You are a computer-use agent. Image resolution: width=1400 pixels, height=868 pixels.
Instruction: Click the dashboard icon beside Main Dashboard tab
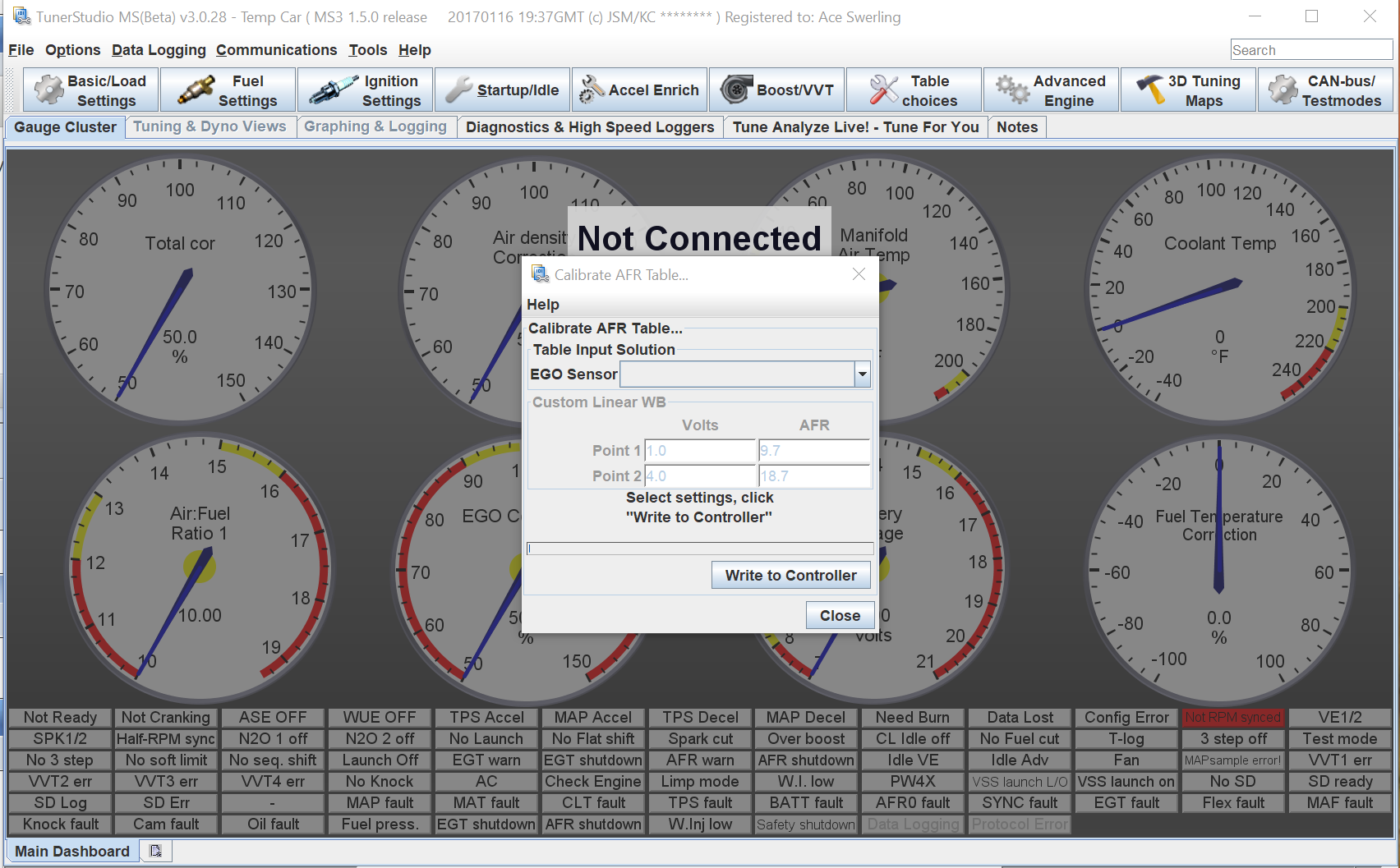155,851
